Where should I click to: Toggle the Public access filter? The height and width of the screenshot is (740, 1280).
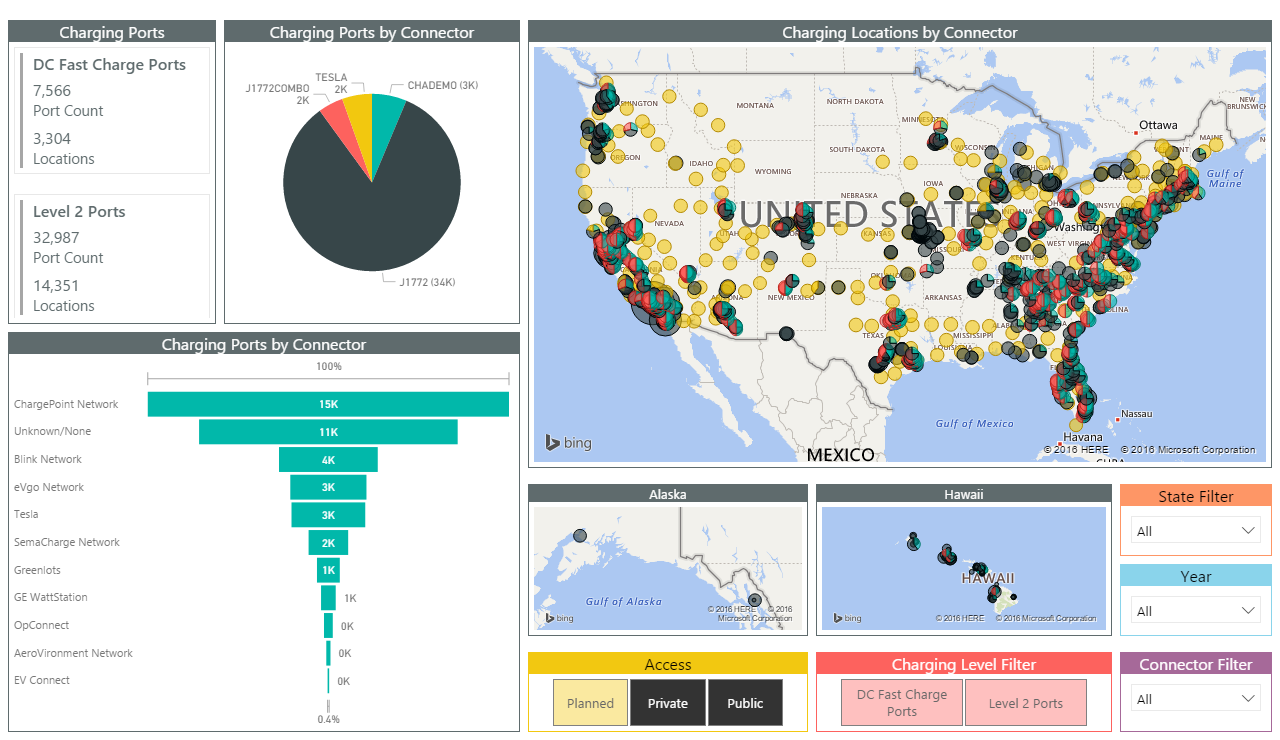click(x=745, y=703)
